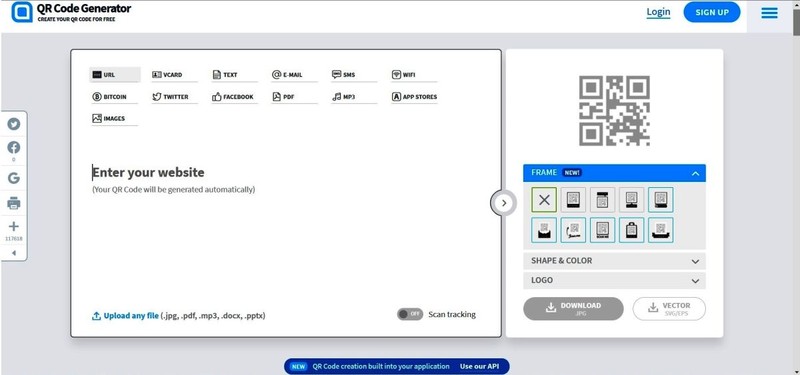Collapse the FRAME section

614,173
